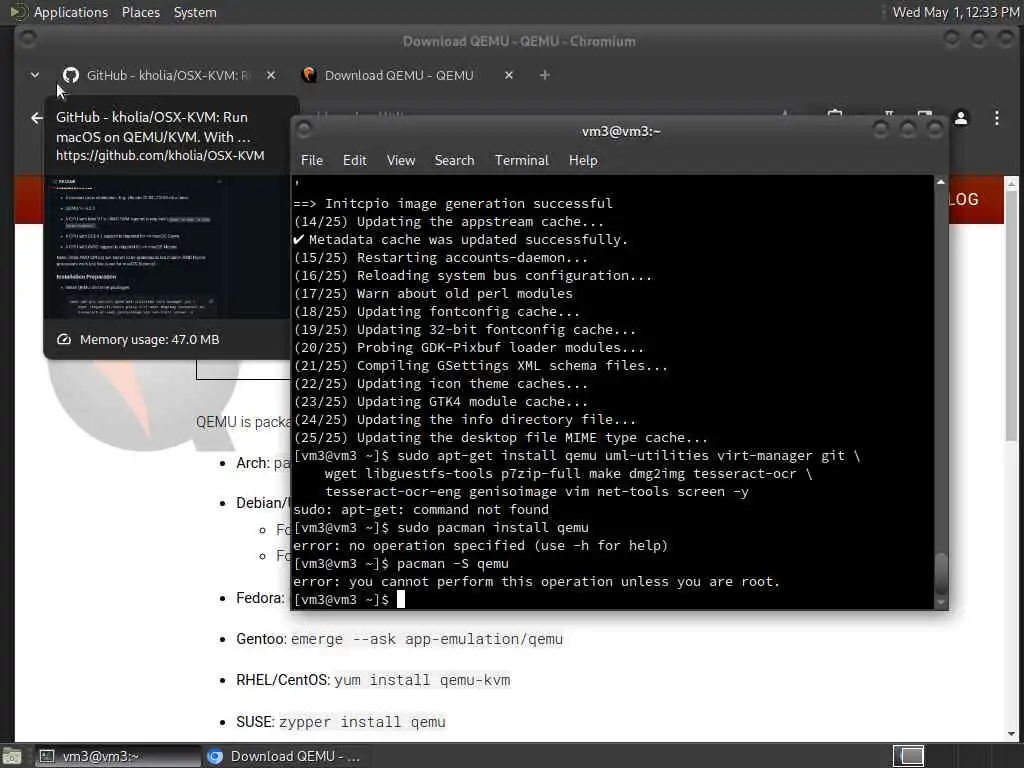This screenshot has width=1024, height=768.
Task: Close the Download QEMU tab
Action: tap(509, 75)
